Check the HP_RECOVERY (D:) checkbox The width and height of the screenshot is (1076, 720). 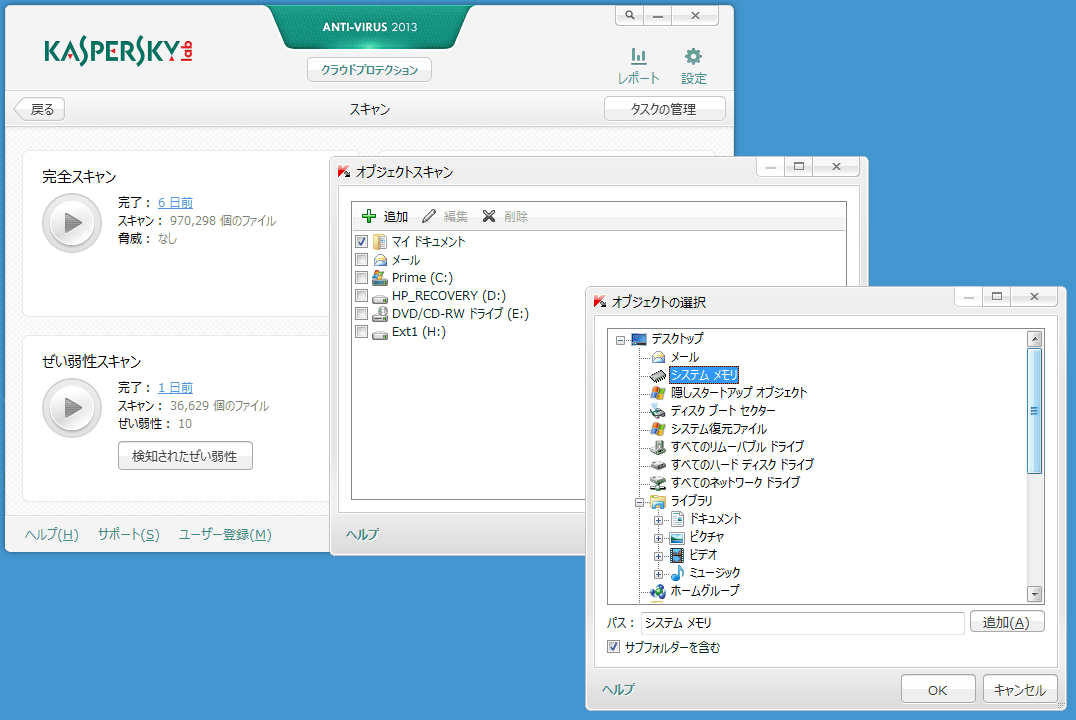click(x=362, y=296)
